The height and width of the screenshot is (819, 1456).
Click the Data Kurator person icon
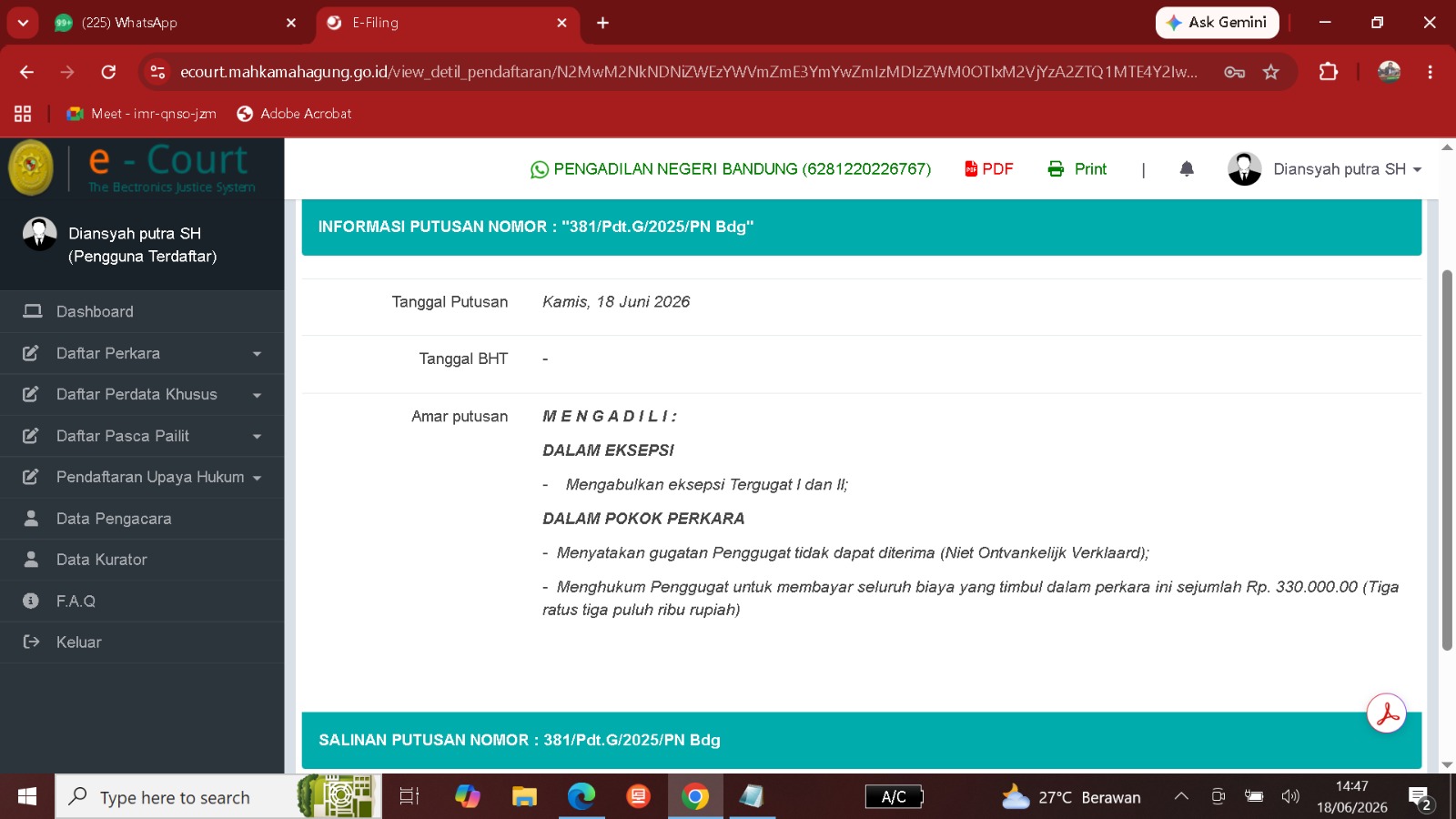31,559
